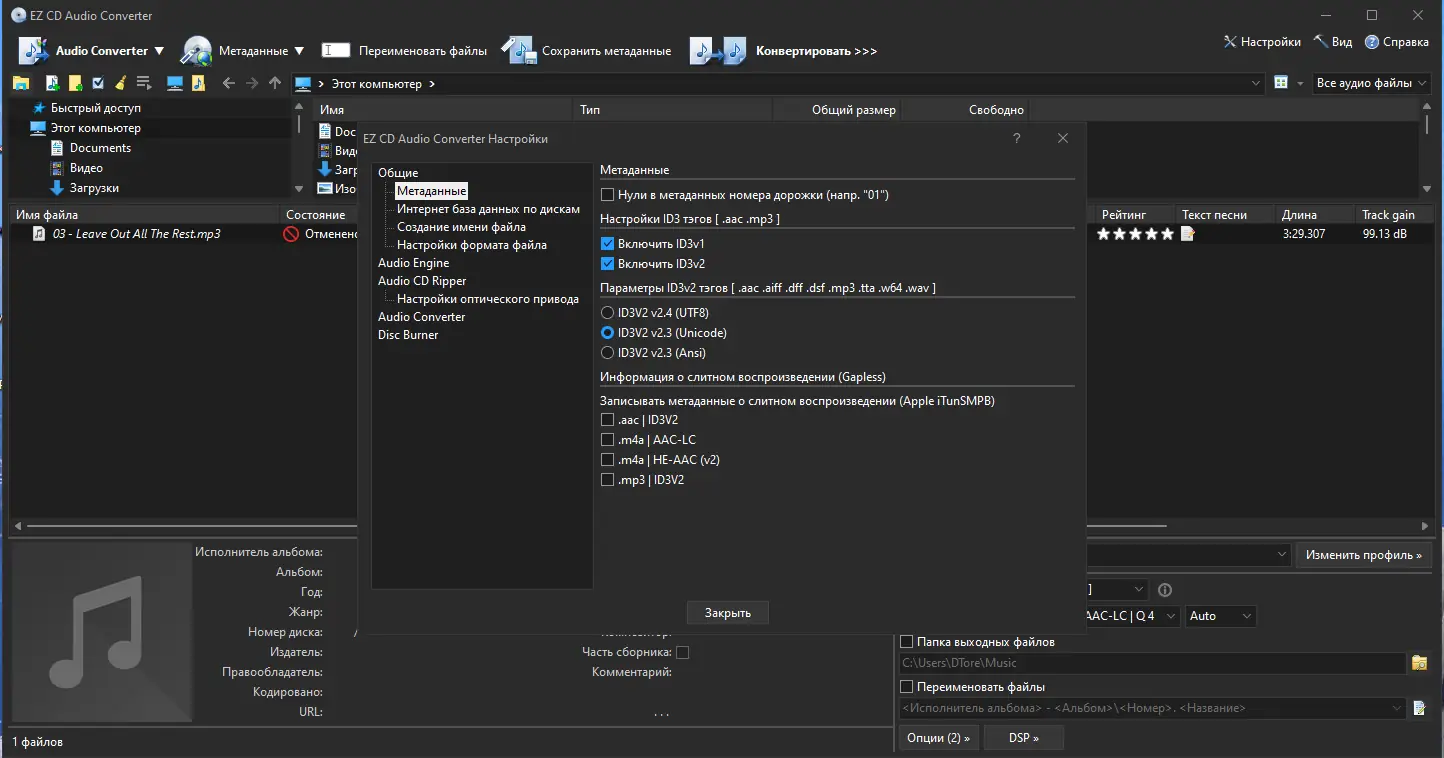This screenshot has width=1444, height=758.
Task: Click the Add Audio Files toolbar icon
Action: tap(50, 82)
